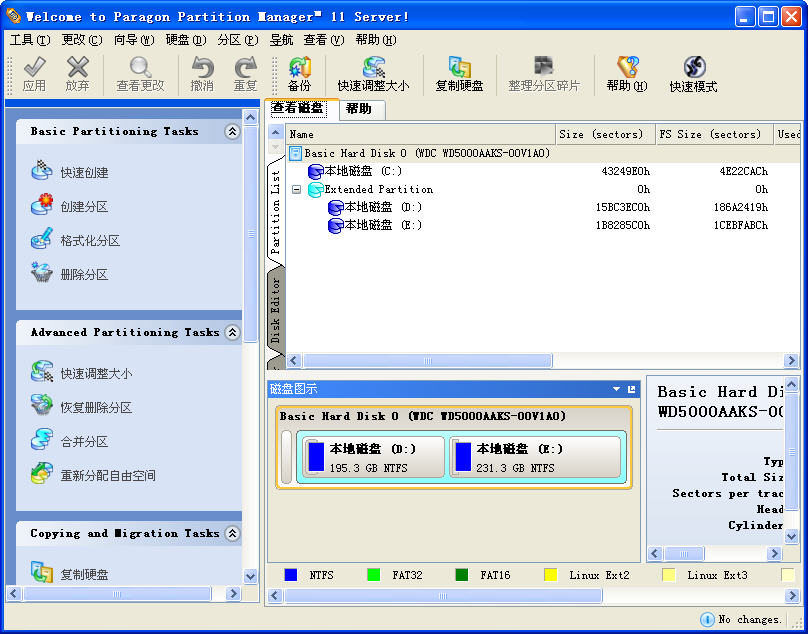Collapse the Extended Partition tree node
This screenshot has width=808, height=634.
point(296,190)
